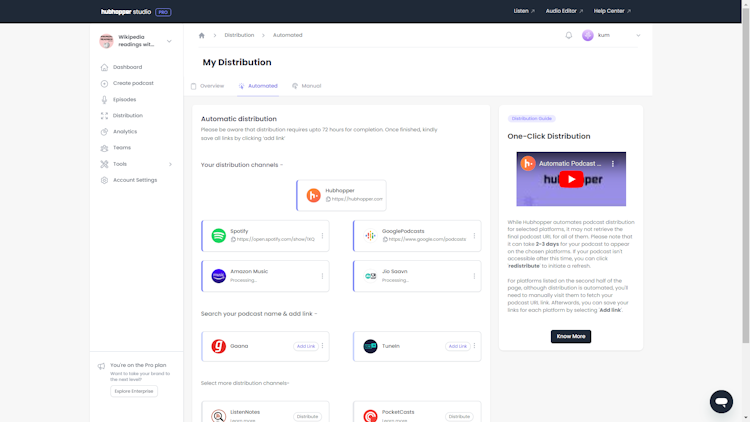Select Automated breadcrumb
Viewport: 750px width, 422px height.
click(287, 35)
